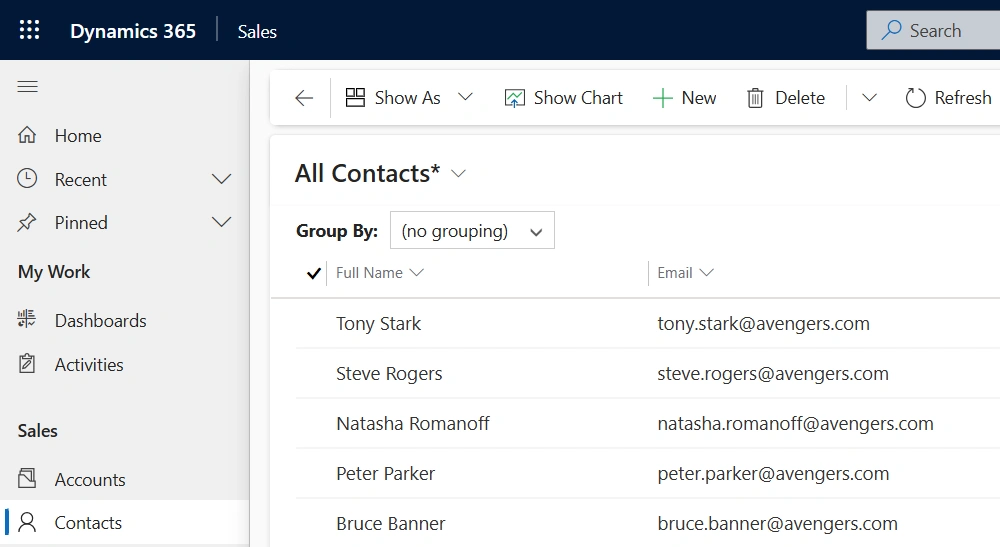Click the back arrow icon
The height and width of the screenshot is (547, 1000).
tap(304, 98)
